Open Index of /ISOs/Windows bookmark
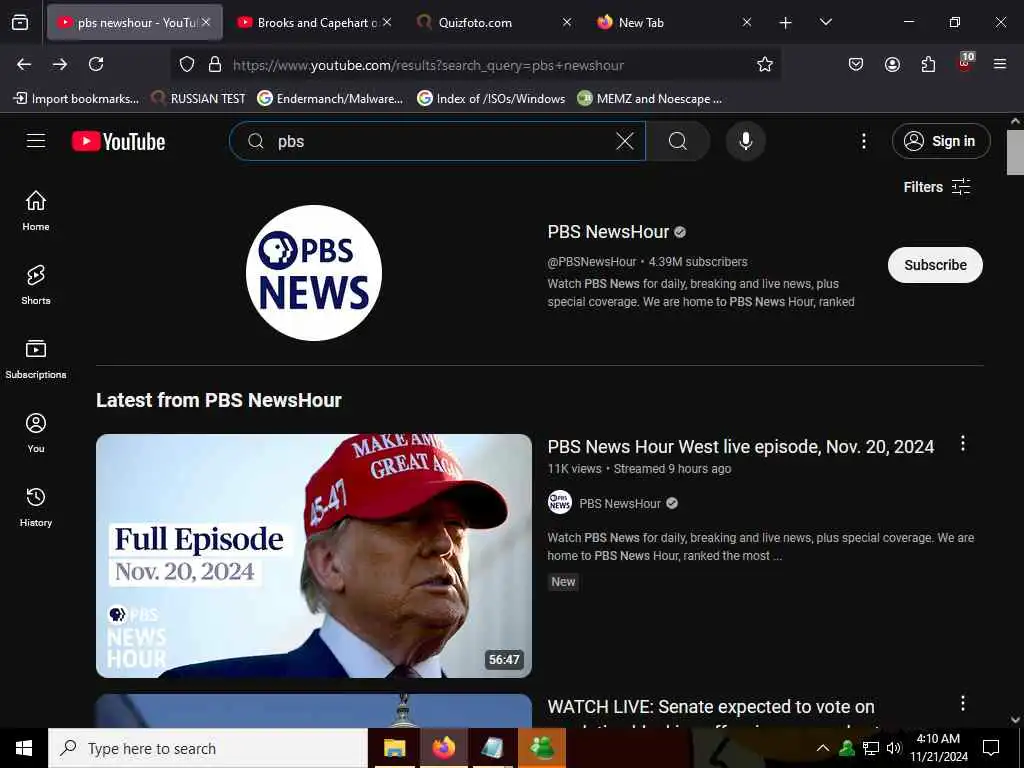 [x=491, y=99]
